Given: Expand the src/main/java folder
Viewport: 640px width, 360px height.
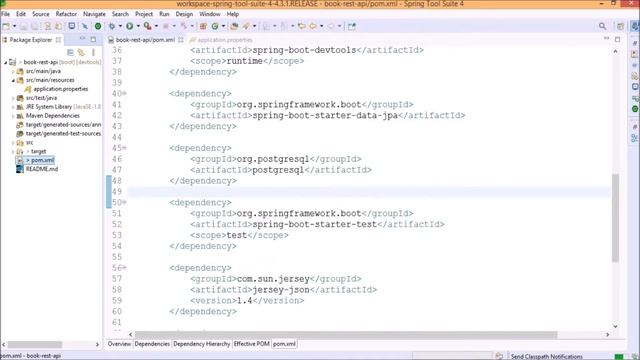Looking at the screenshot, I should pyautogui.click(x=13, y=71).
